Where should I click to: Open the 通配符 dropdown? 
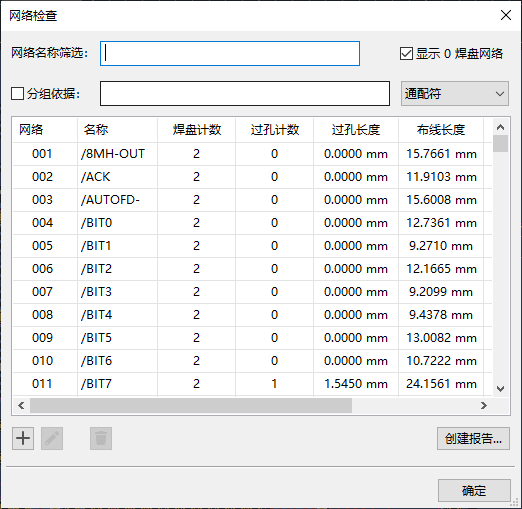click(x=455, y=94)
